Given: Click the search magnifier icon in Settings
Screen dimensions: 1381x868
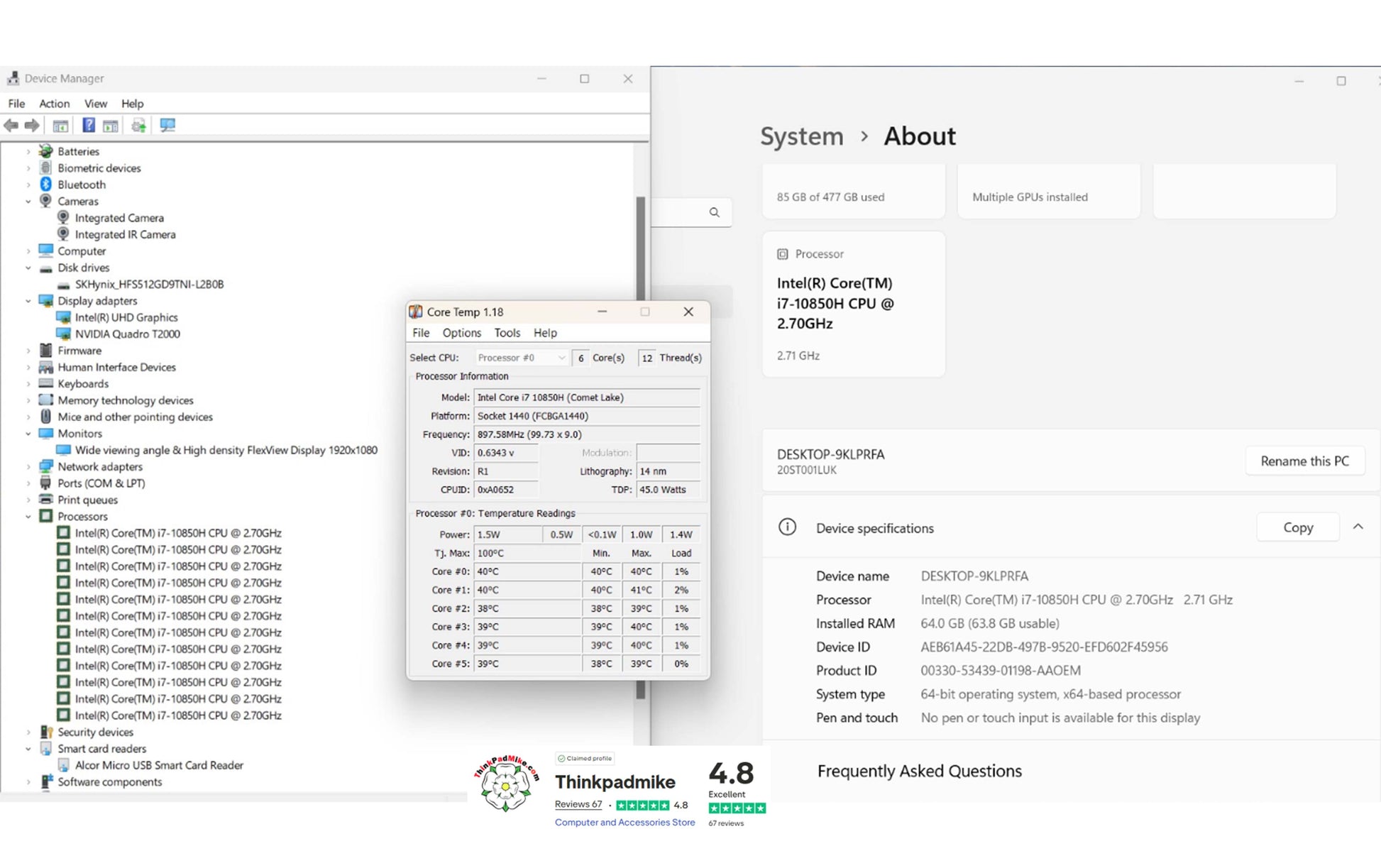Looking at the screenshot, I should (714, 212).
